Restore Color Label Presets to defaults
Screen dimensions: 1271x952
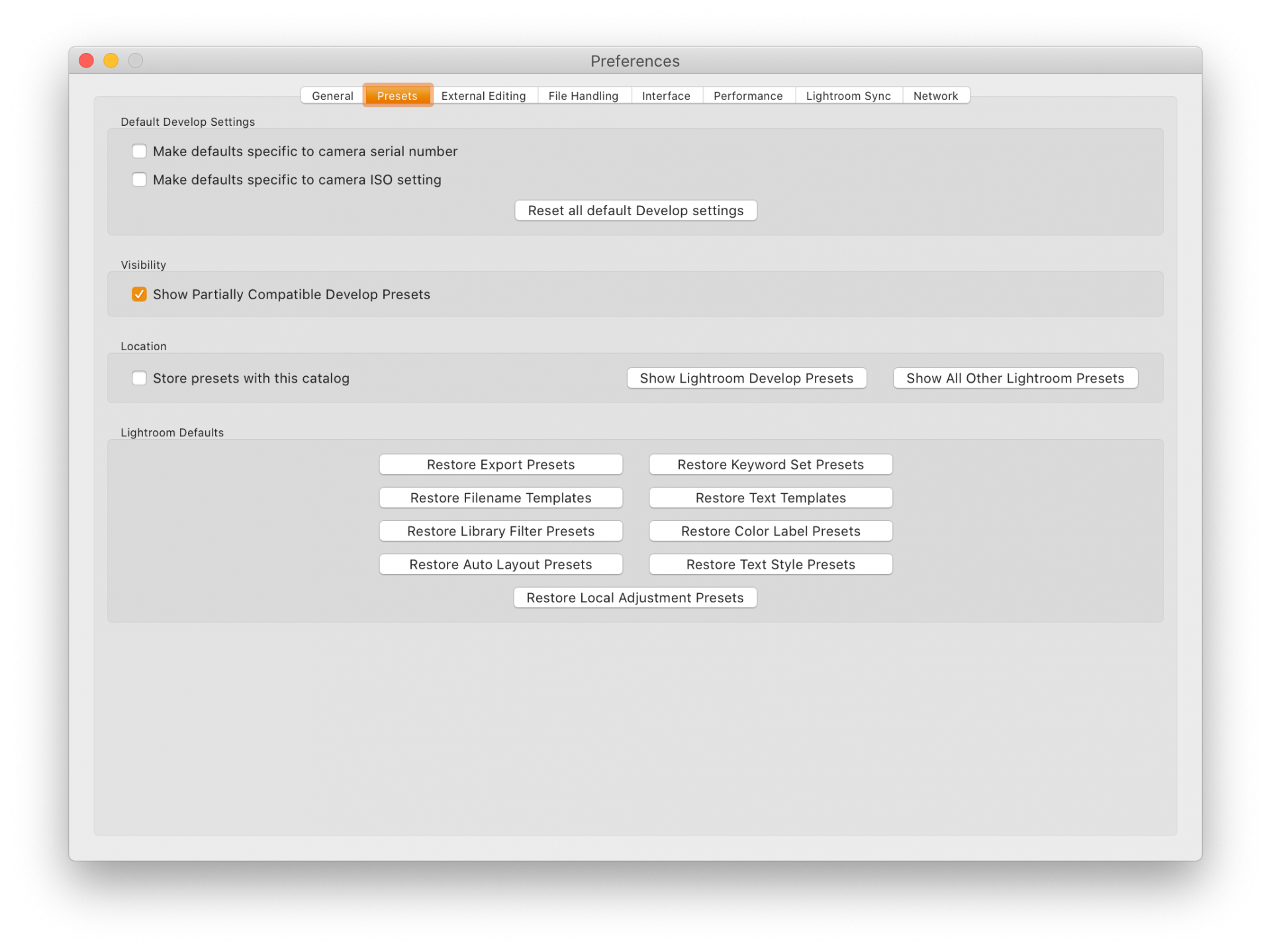coord(770,531)
